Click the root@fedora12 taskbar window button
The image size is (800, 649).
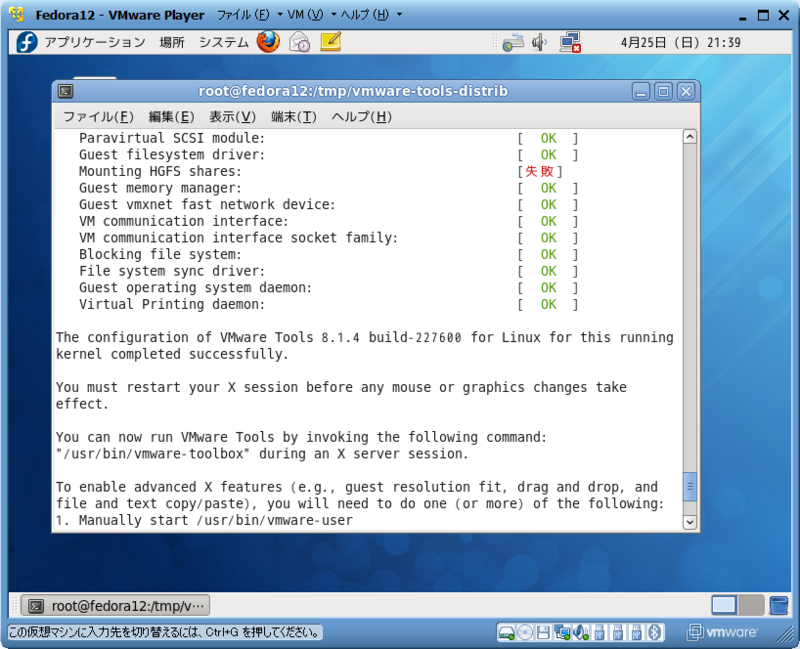pyautogui.click(x=115, y=606)
